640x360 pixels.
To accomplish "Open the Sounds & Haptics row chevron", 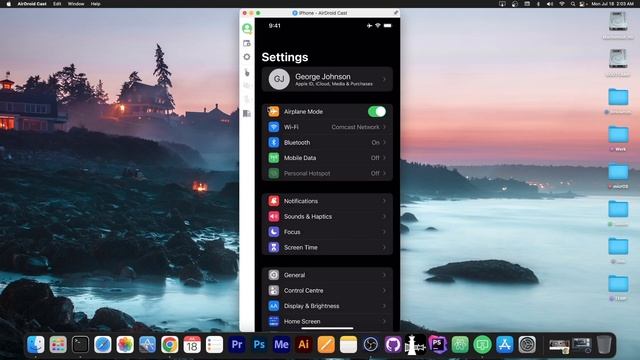I will click(x=384, y=216).
